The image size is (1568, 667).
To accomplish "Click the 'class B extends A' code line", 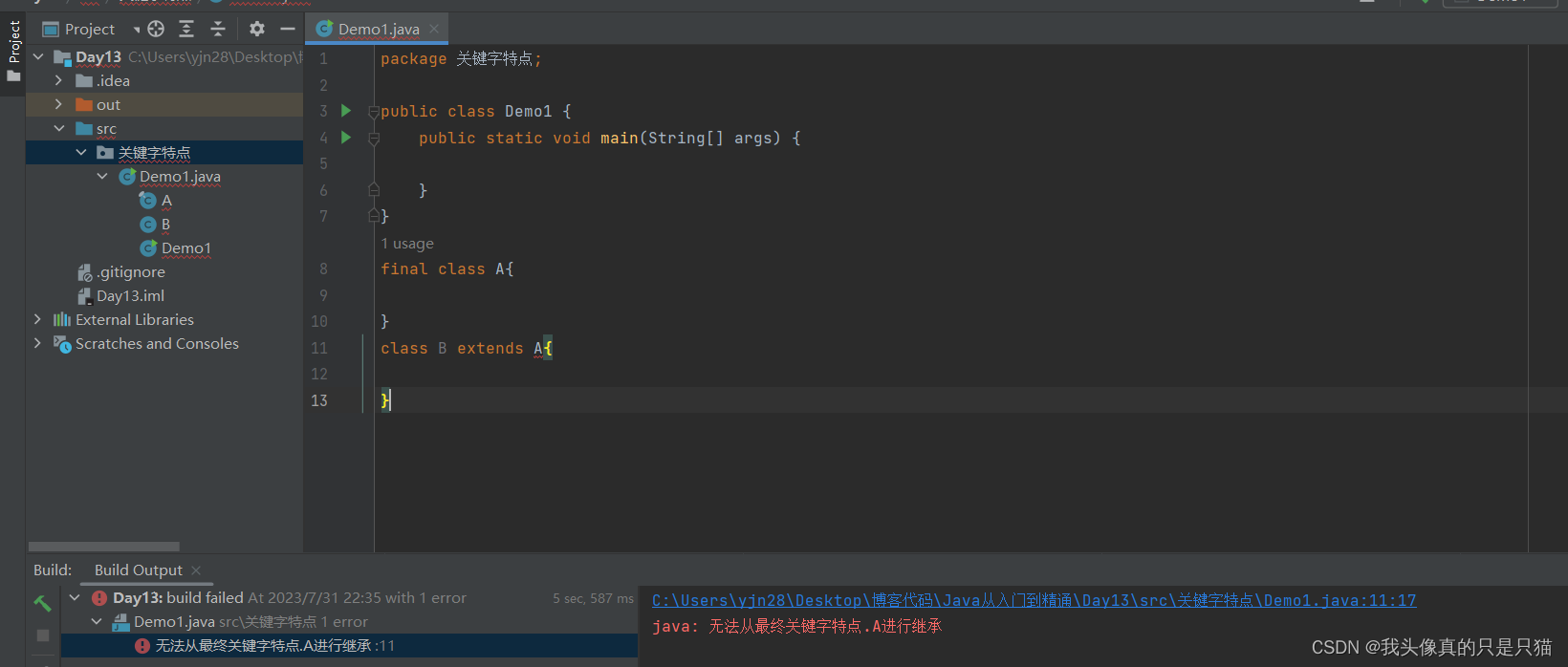I will click(466, 348).
